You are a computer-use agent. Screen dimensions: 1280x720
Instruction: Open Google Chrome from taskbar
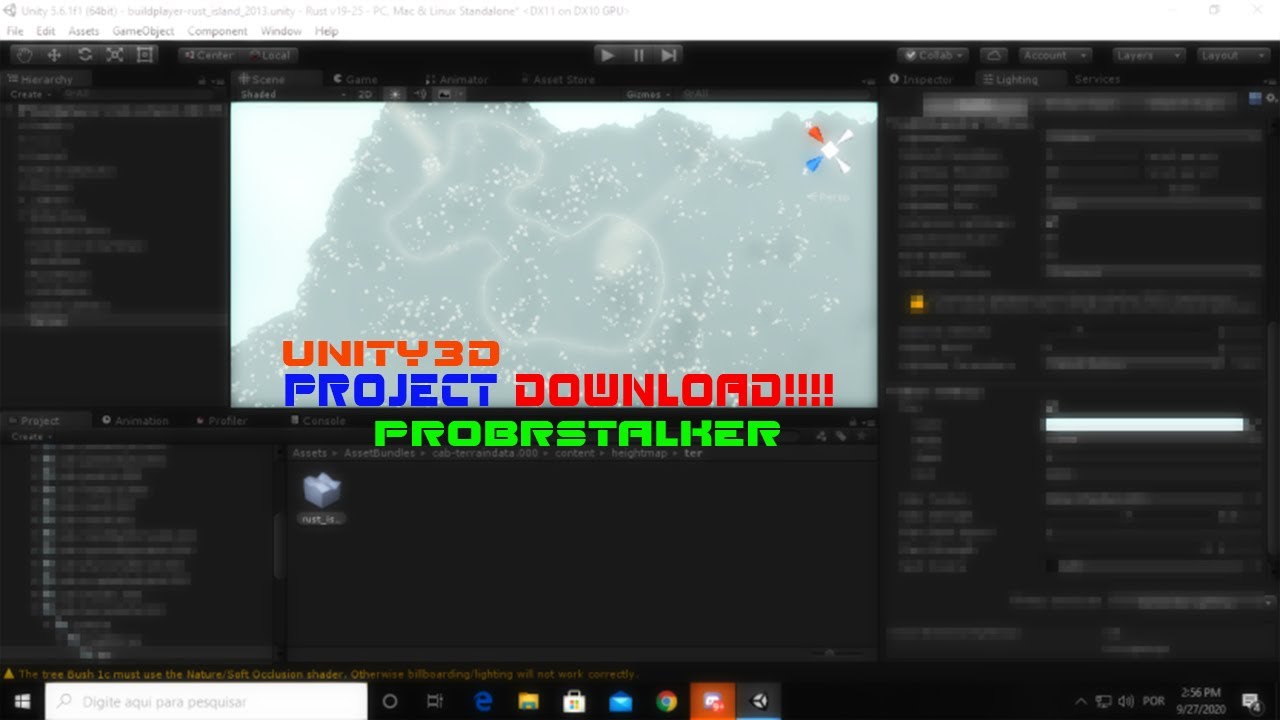tap(666, 702)
